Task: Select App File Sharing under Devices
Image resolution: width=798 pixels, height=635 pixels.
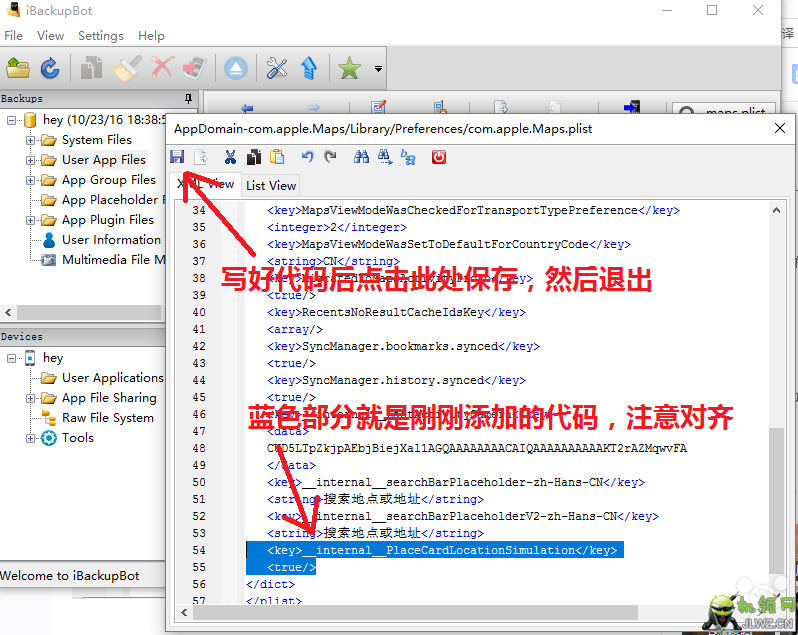Action: pyautogui.click(x=109, y=397)
